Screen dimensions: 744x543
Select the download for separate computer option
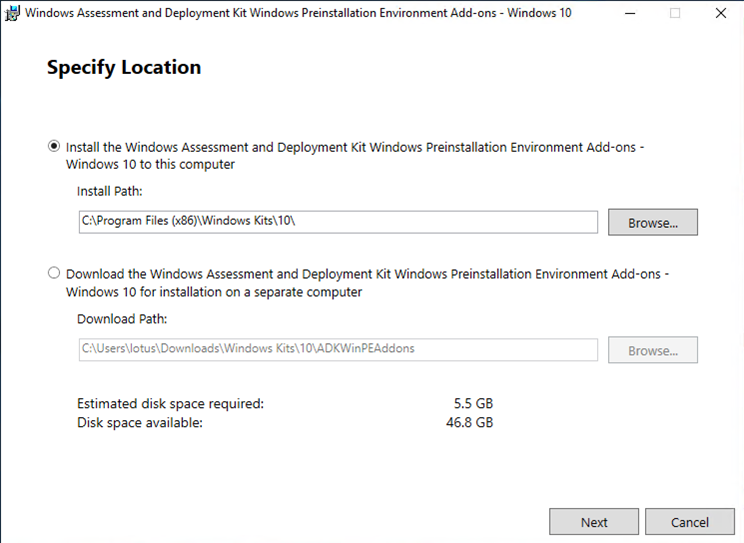coord(54,272)
